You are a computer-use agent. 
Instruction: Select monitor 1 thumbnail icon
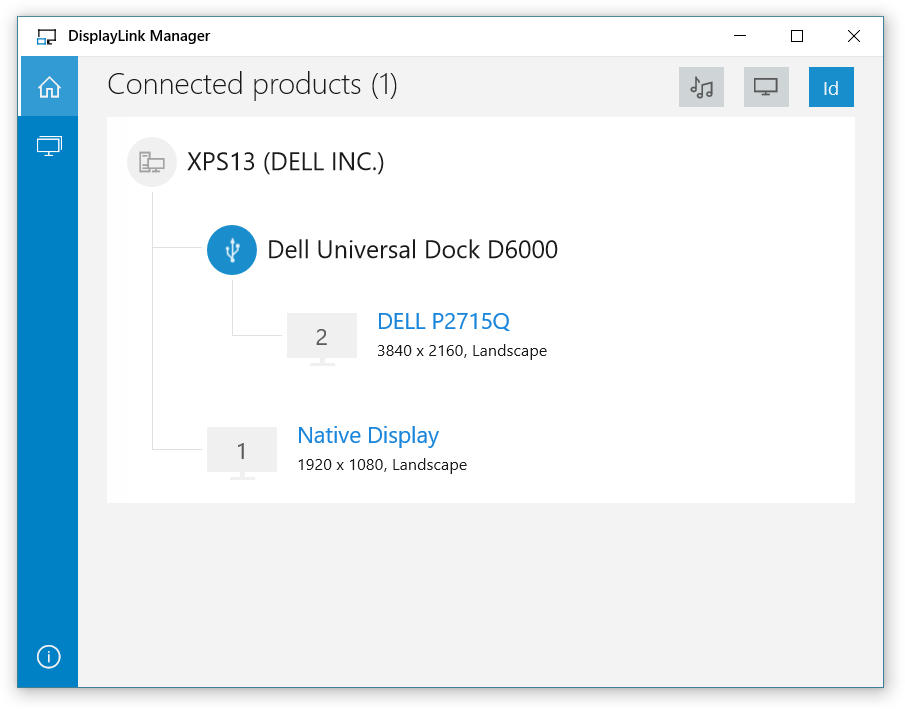241,452
